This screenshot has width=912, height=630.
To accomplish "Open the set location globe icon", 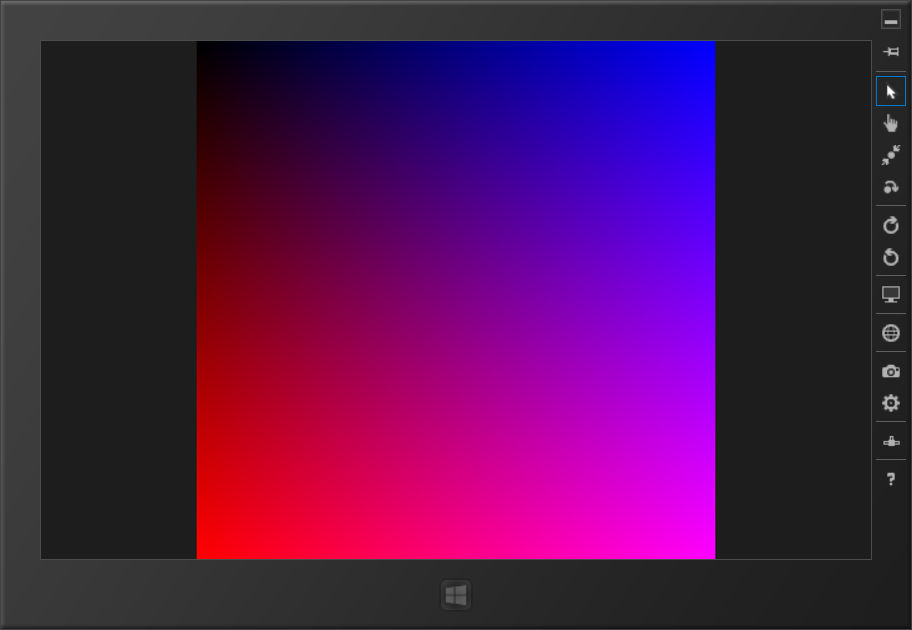I will tap(890, 333).
